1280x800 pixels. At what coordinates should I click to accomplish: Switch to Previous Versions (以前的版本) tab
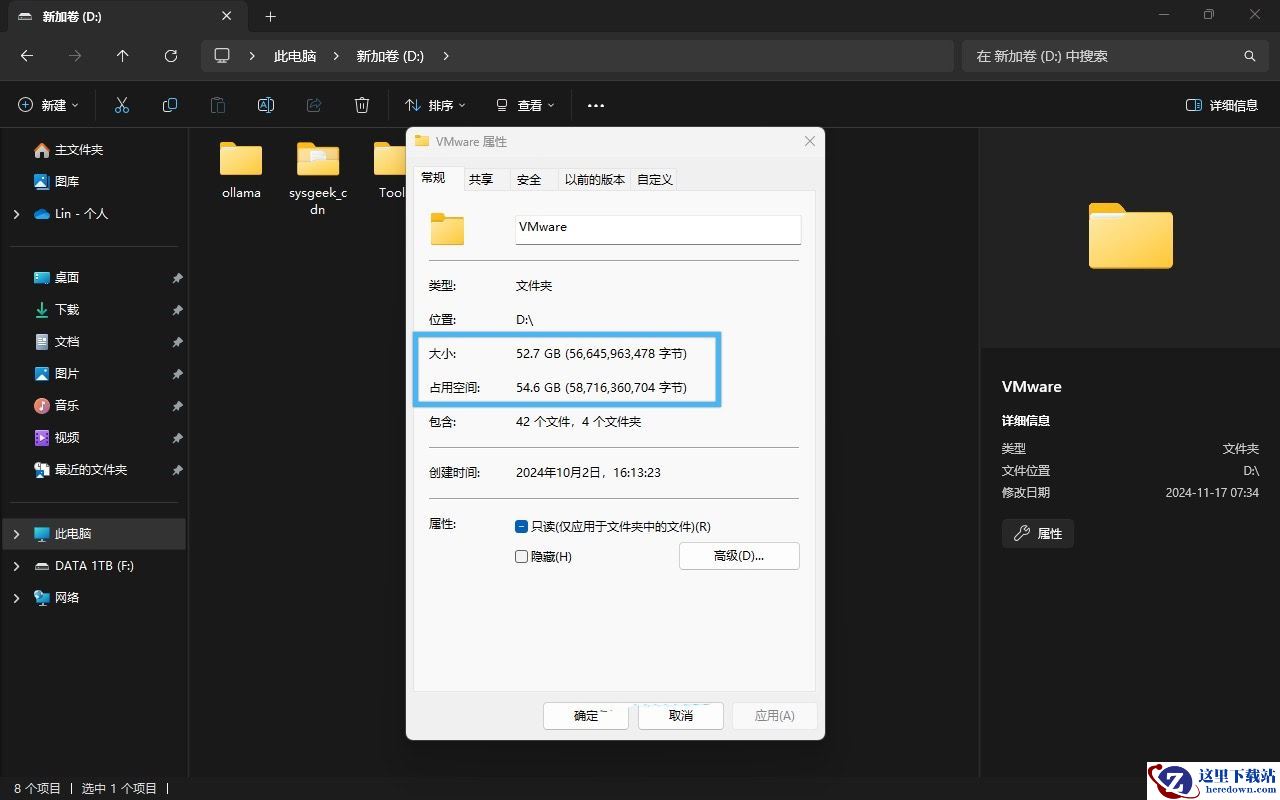click(595, 179)
